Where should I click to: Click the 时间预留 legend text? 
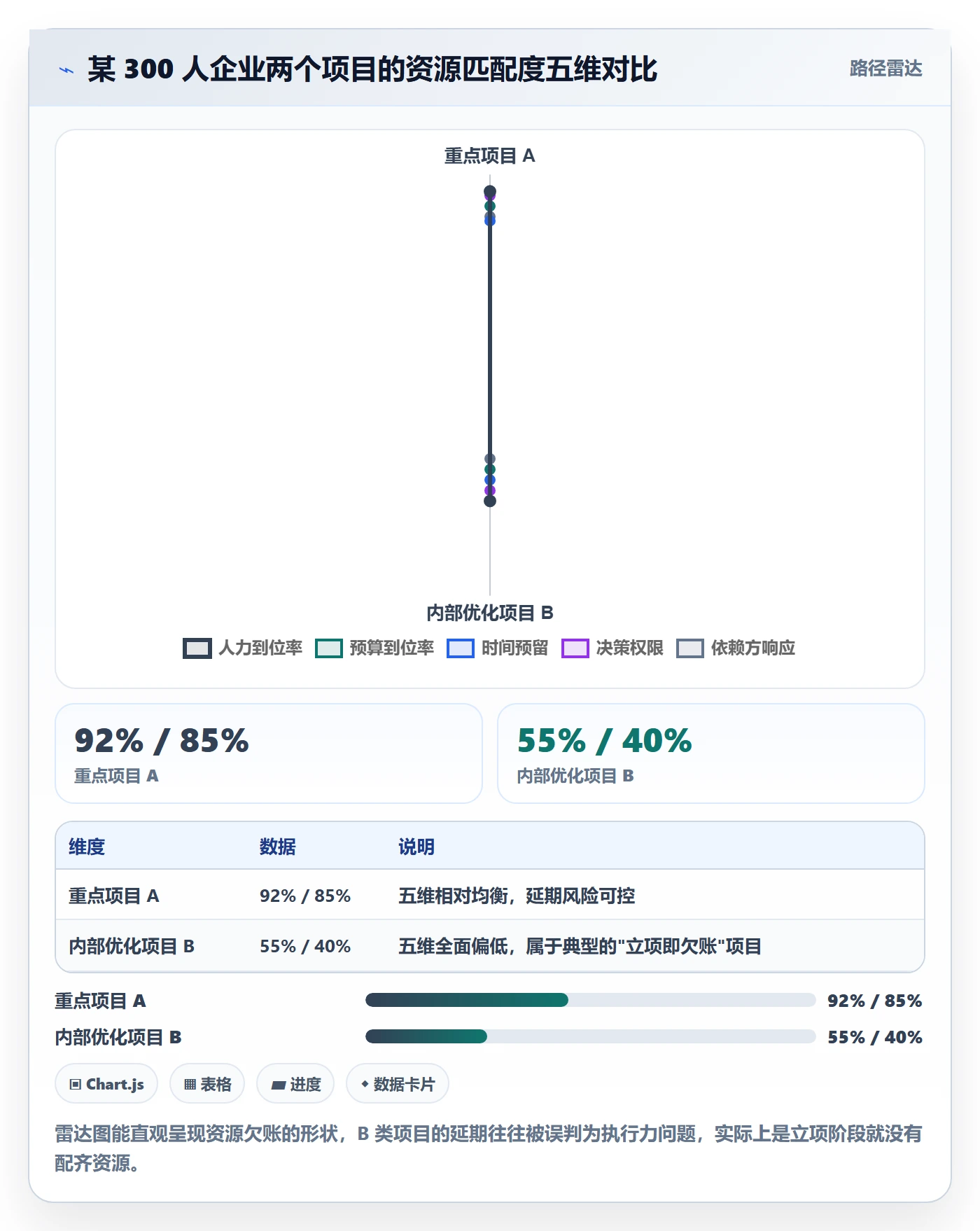[515, 648]
